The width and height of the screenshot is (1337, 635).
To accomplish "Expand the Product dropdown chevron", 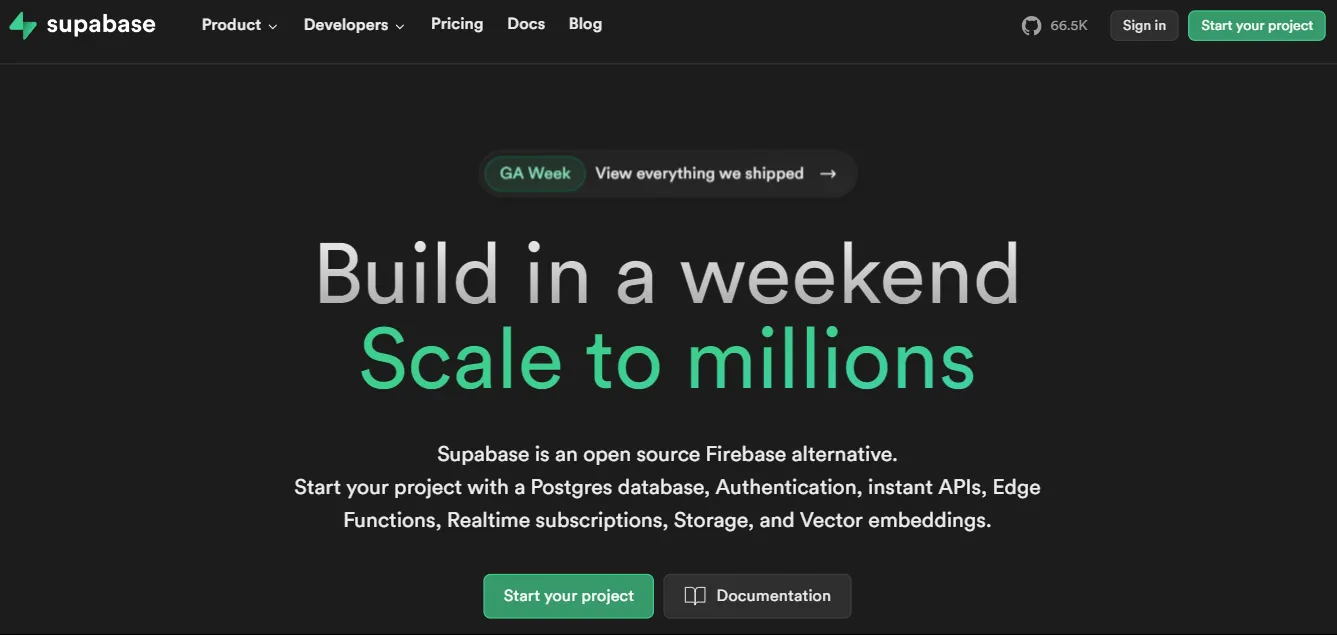I will pos(273,27).
